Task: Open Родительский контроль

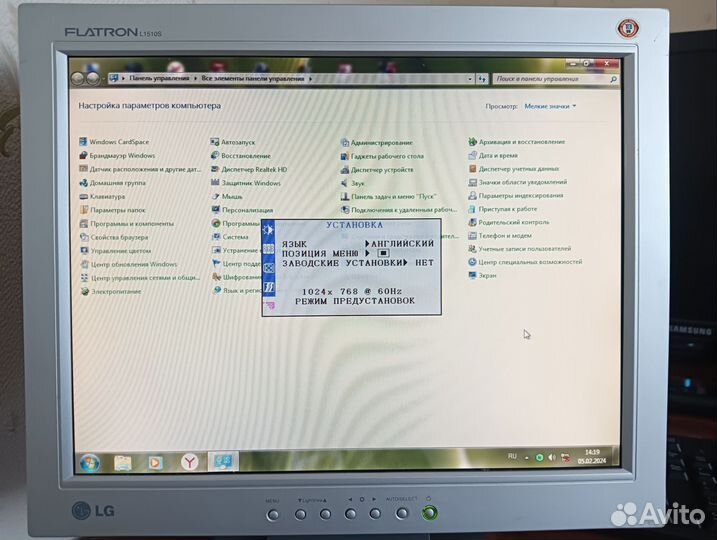Action: [x=513, y=222]
